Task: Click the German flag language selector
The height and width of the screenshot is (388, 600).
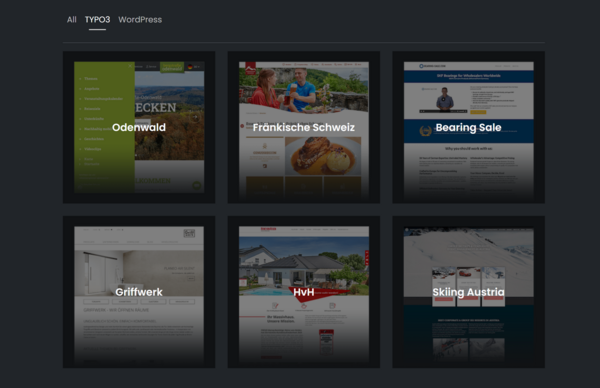Action: tap(190, 67)
